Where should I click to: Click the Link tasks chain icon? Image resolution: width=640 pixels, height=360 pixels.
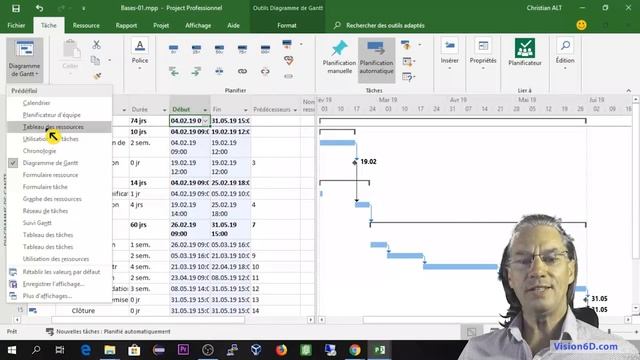point(242,71)
